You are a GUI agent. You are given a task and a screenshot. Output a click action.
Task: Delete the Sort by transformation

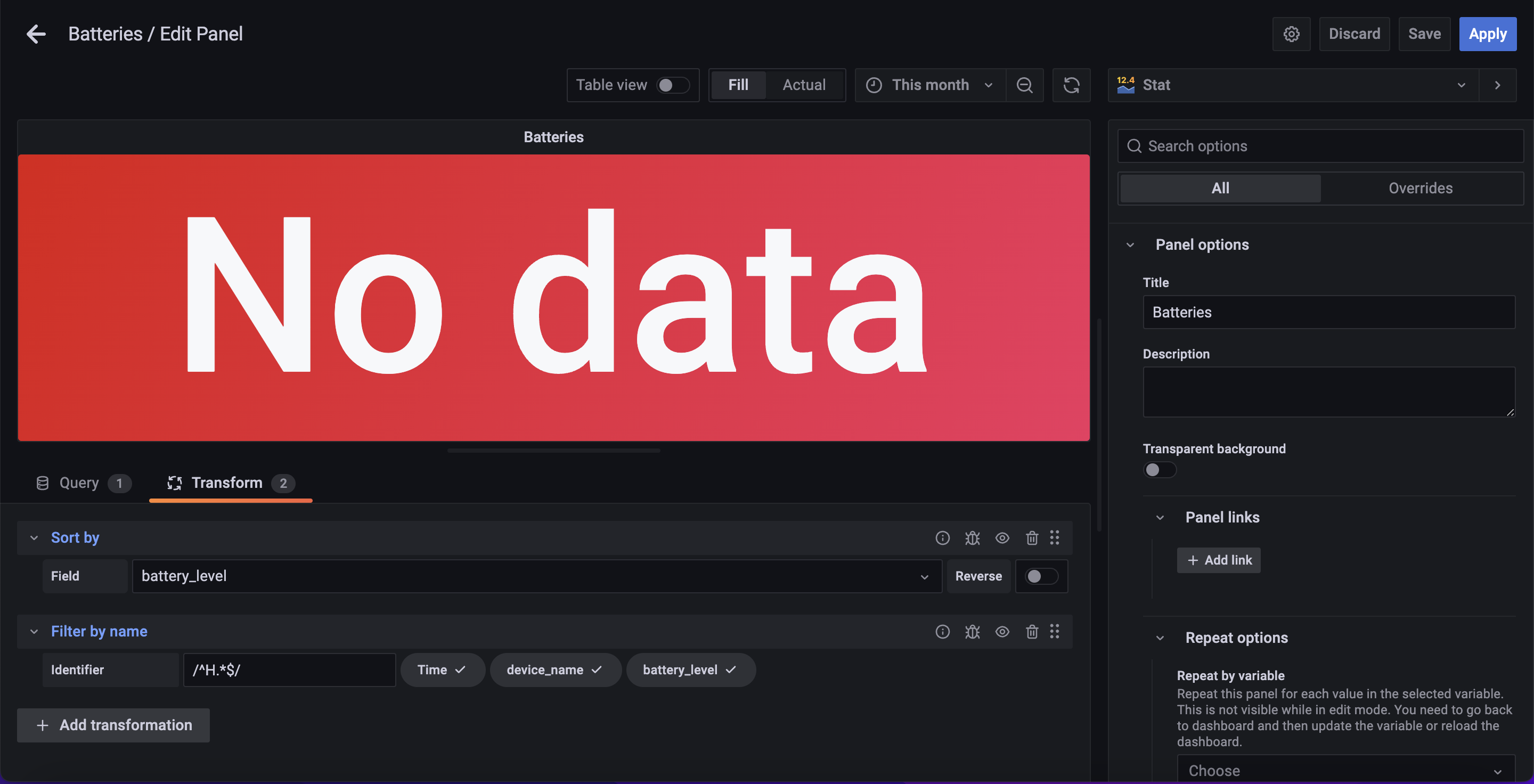(1031, 538)
